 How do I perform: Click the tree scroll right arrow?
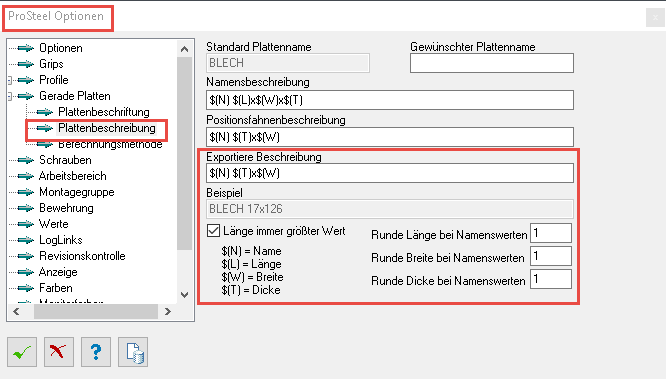pos(168,311)
